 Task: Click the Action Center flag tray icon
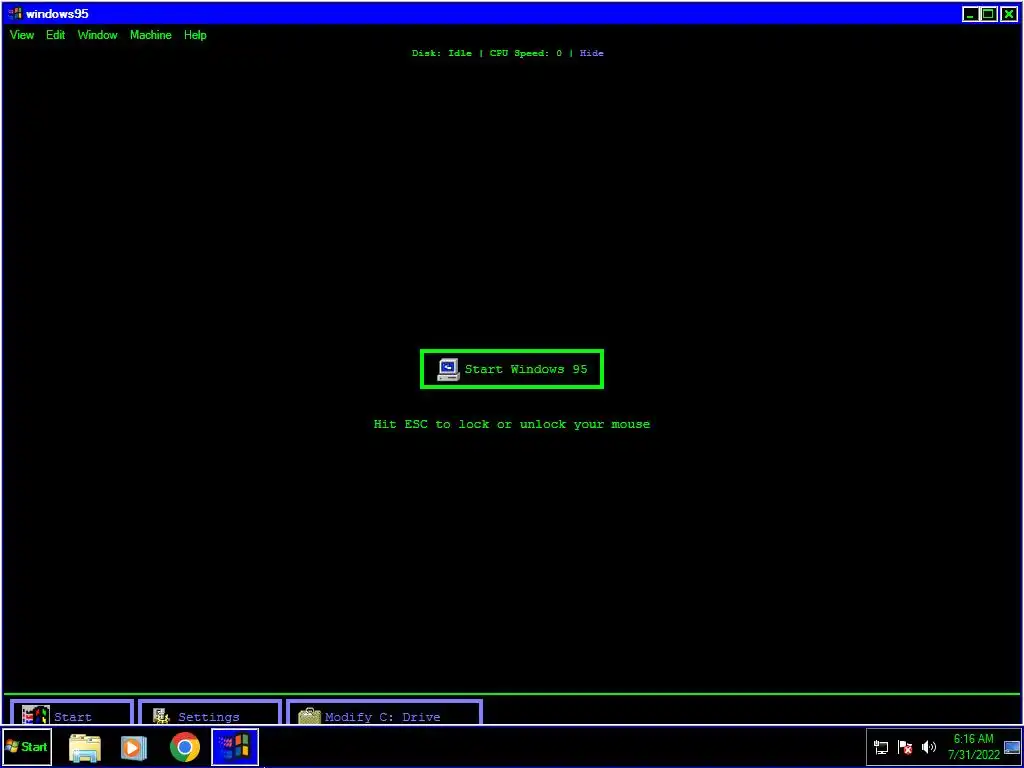coord(905,747)
